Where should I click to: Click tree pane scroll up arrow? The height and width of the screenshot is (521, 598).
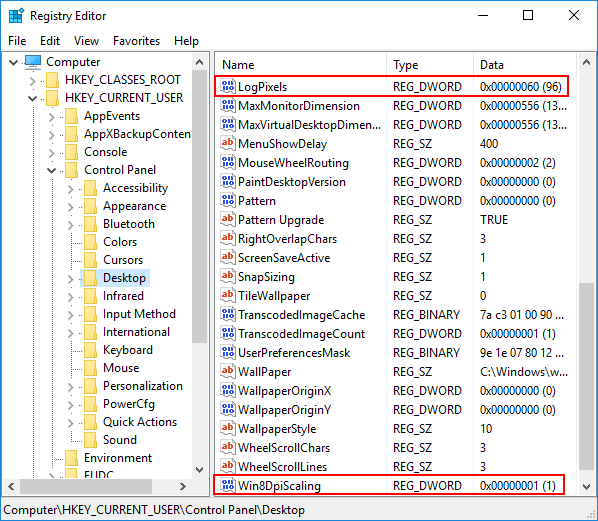tap(199, 62)
